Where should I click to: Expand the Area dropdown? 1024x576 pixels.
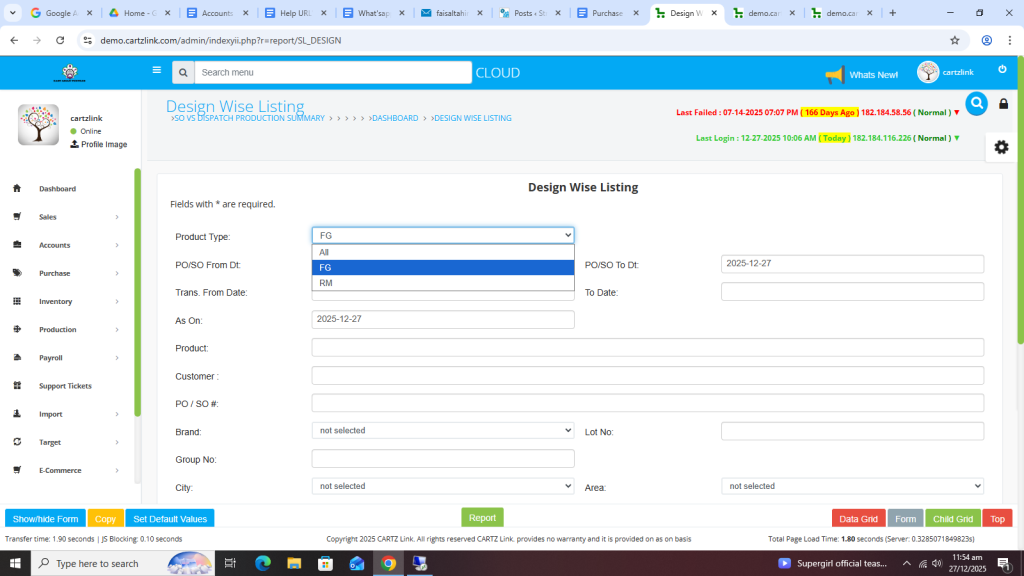click(x=852, y=486)
